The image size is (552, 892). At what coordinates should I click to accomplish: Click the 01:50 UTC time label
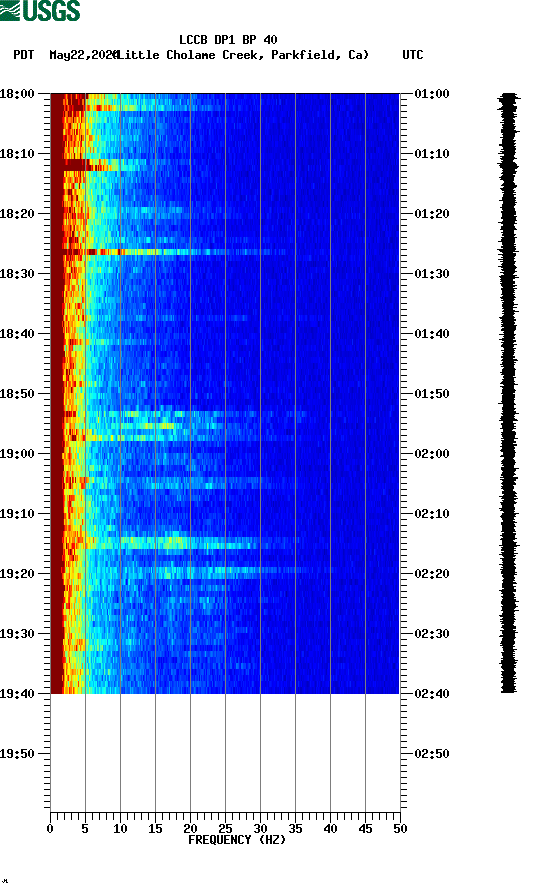point(432,394)
